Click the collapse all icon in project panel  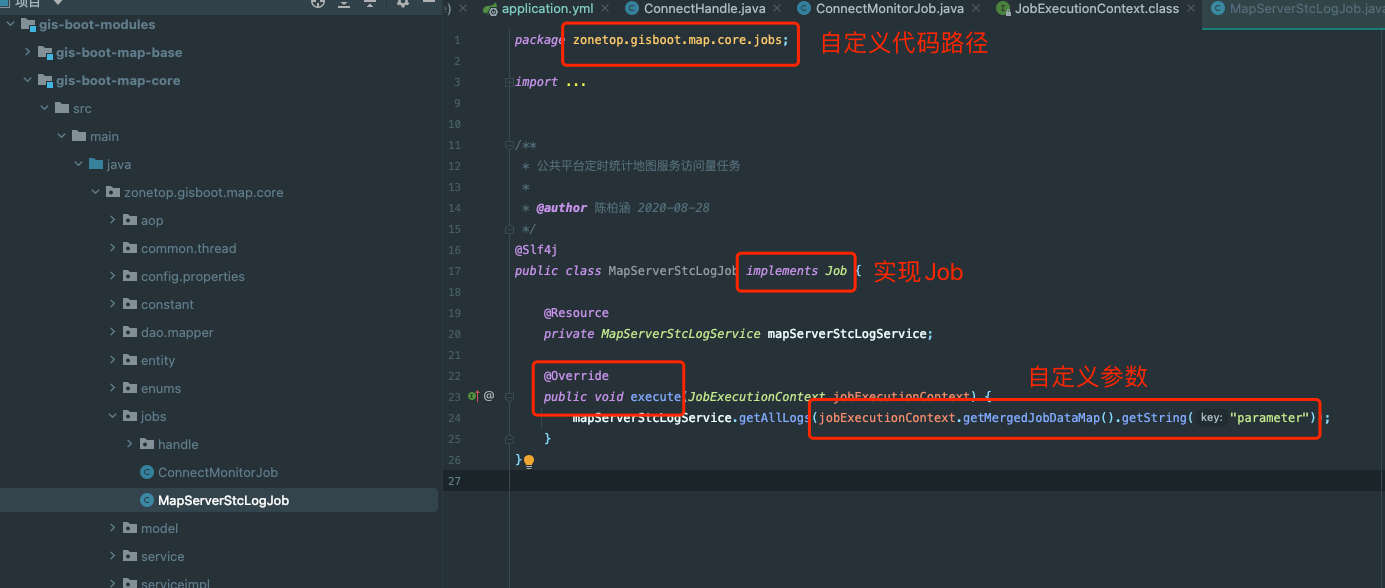click(370, 3)
